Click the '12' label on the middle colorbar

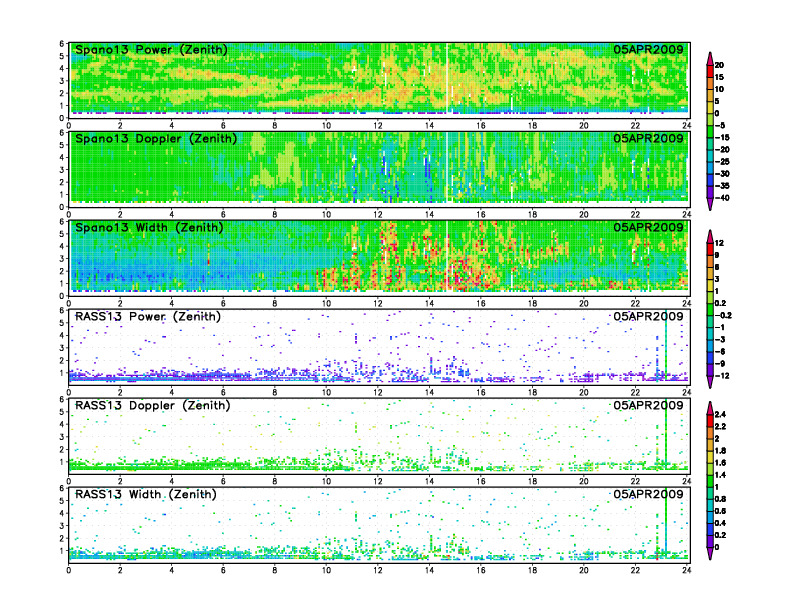(x=719, y=243)
